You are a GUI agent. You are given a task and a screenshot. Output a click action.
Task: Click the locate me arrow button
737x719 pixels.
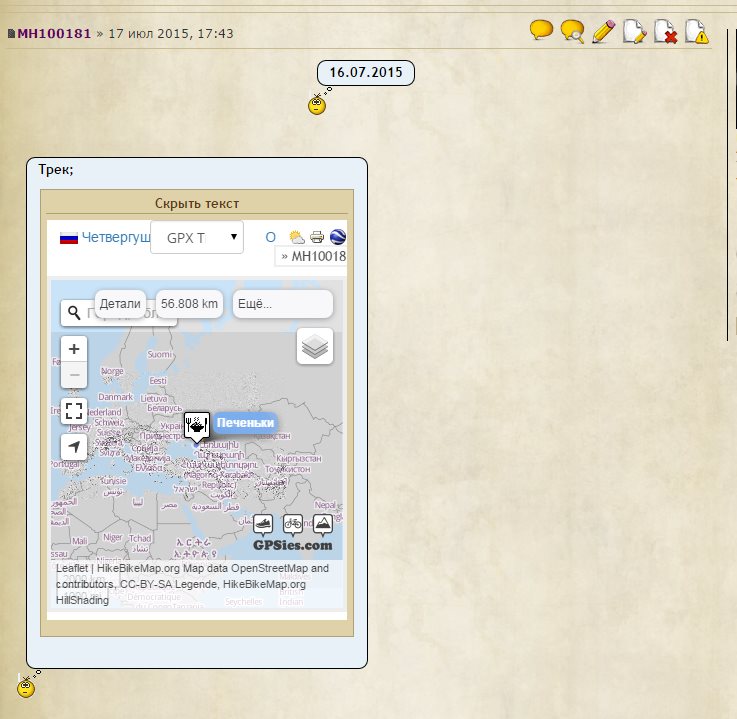[74, 447]
